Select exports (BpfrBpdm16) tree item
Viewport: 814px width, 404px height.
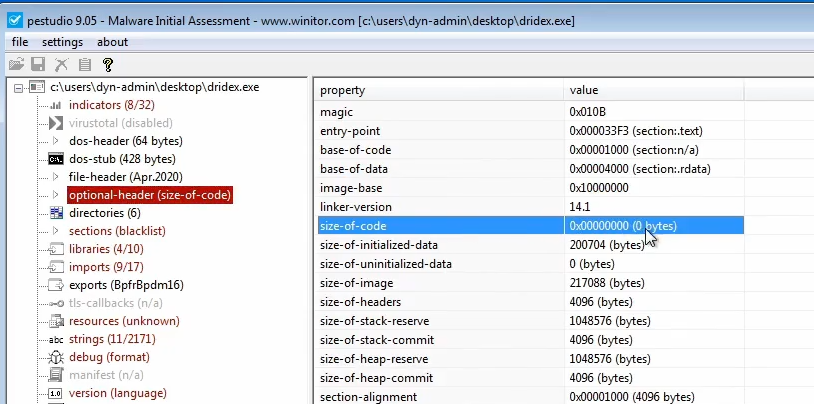(x=126, y=285)
